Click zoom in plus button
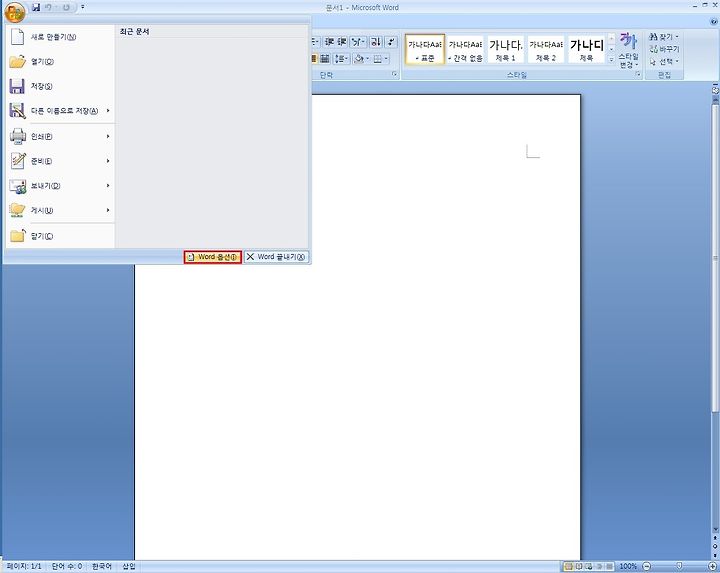Viewport: 720px width, 573px height. 712,567
